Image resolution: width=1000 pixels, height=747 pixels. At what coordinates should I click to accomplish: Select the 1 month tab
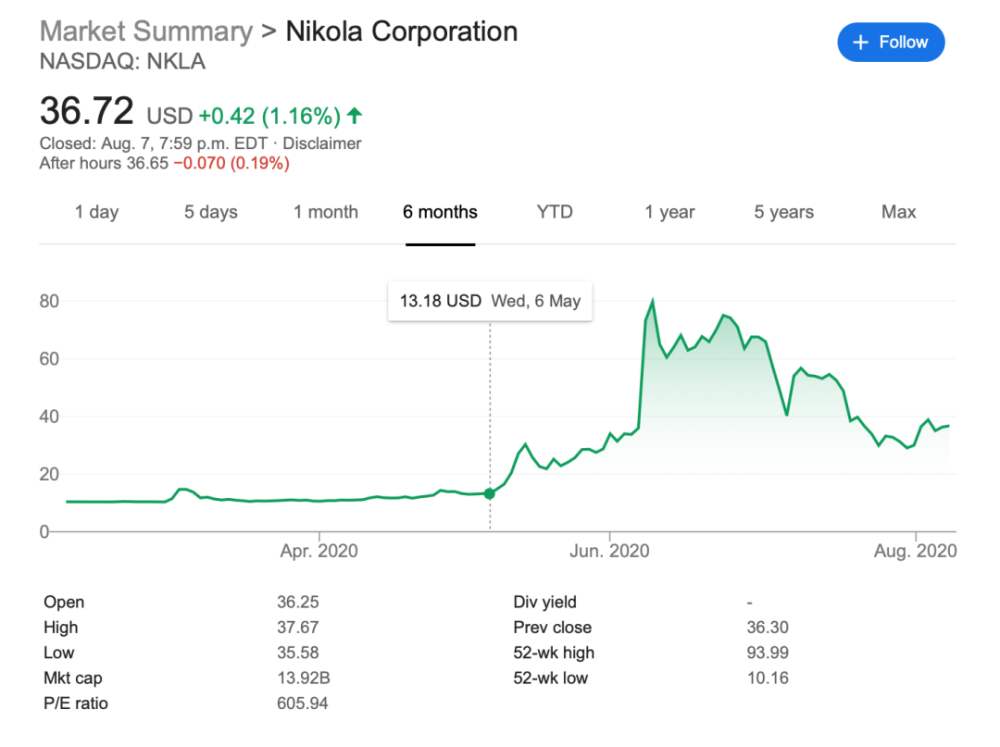coord(326,212)
